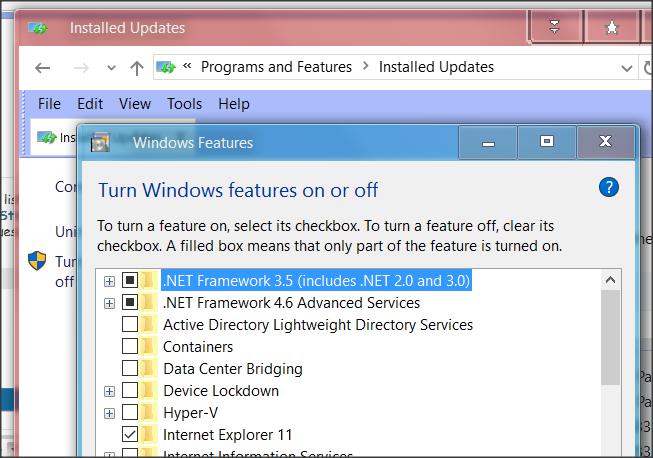653x458 pixels.
Task: Open the Edit menu
Action: click(90, 104)
